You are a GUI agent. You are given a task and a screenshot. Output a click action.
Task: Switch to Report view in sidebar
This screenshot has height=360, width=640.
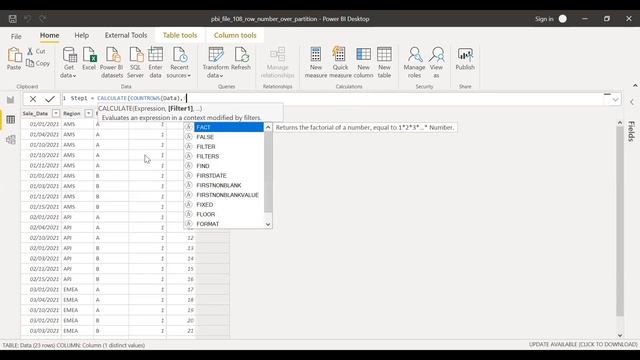point(11,100)
